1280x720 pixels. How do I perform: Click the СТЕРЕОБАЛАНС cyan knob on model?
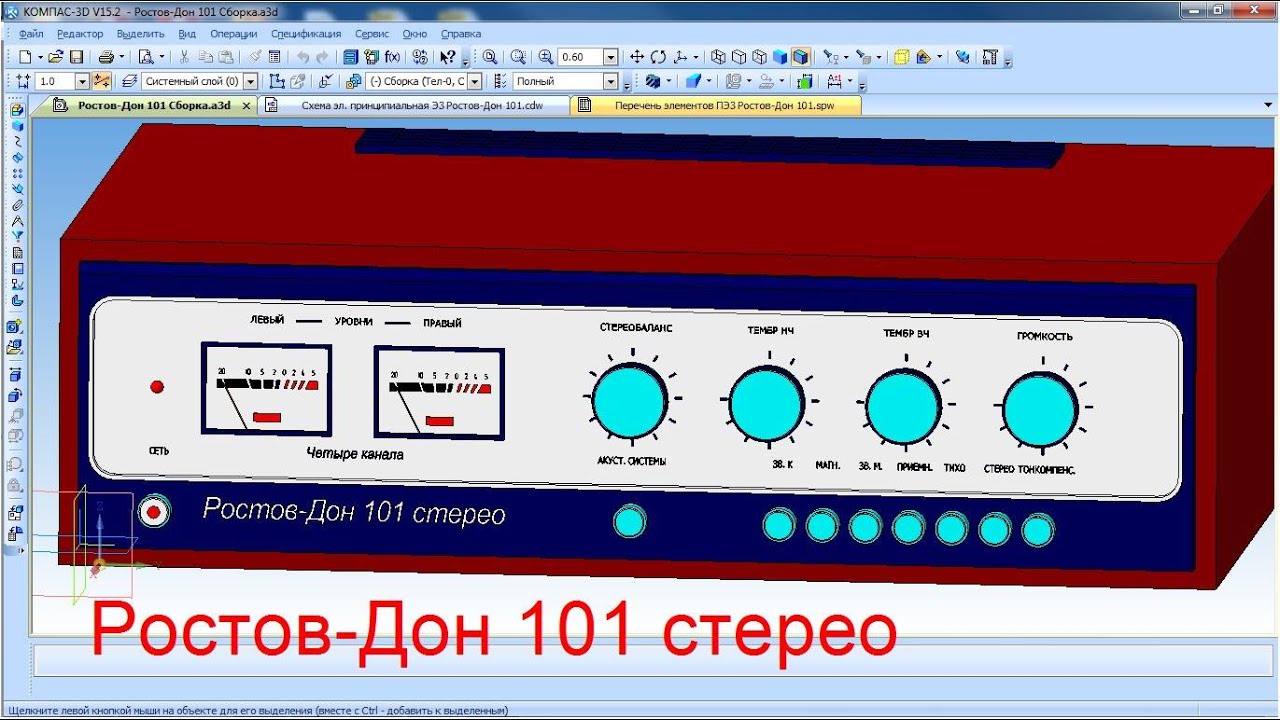click(x=629, y=400)
